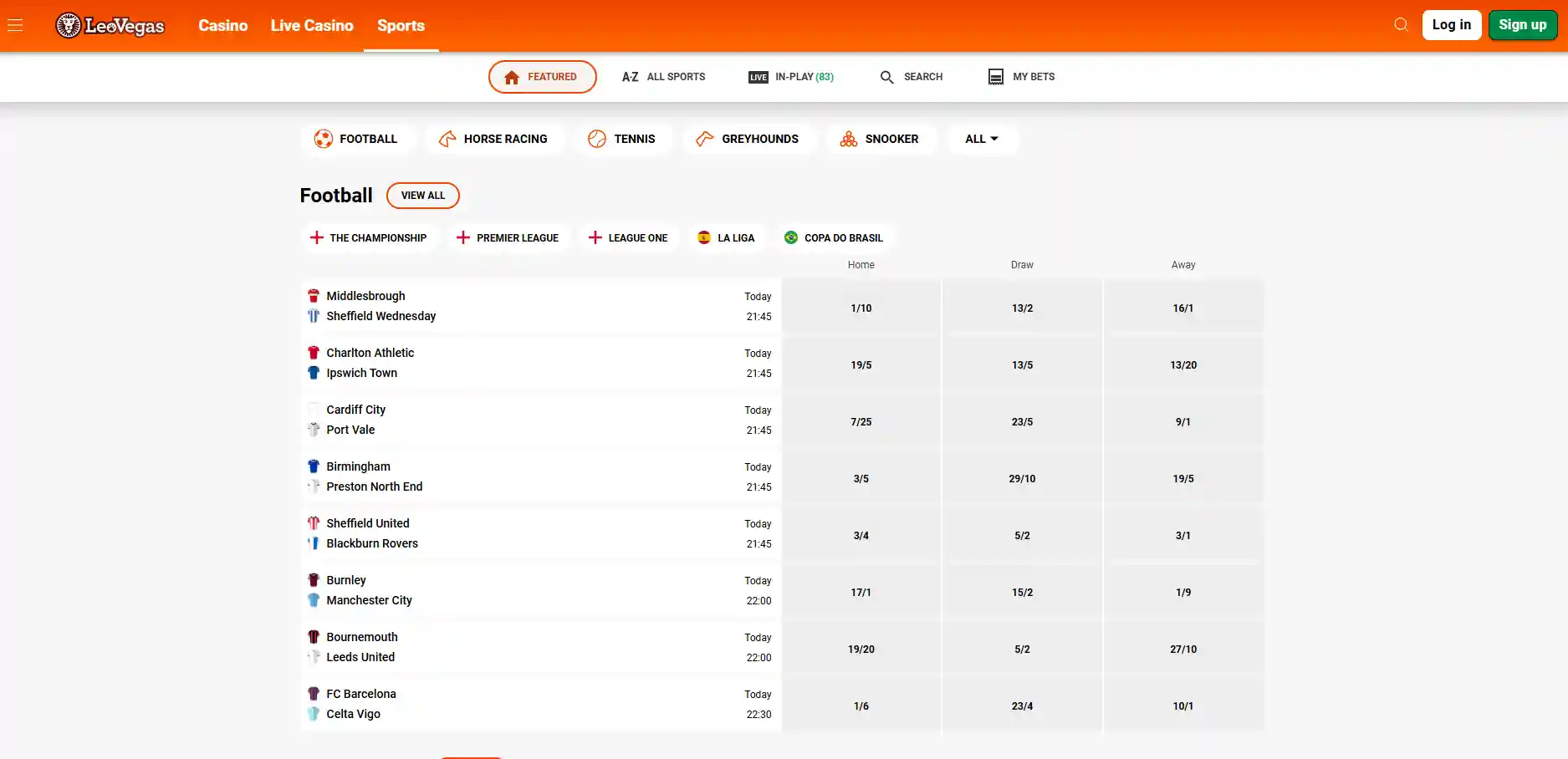
Task: Click the Birmingham shirt icon
Action: tap(314, 466)
